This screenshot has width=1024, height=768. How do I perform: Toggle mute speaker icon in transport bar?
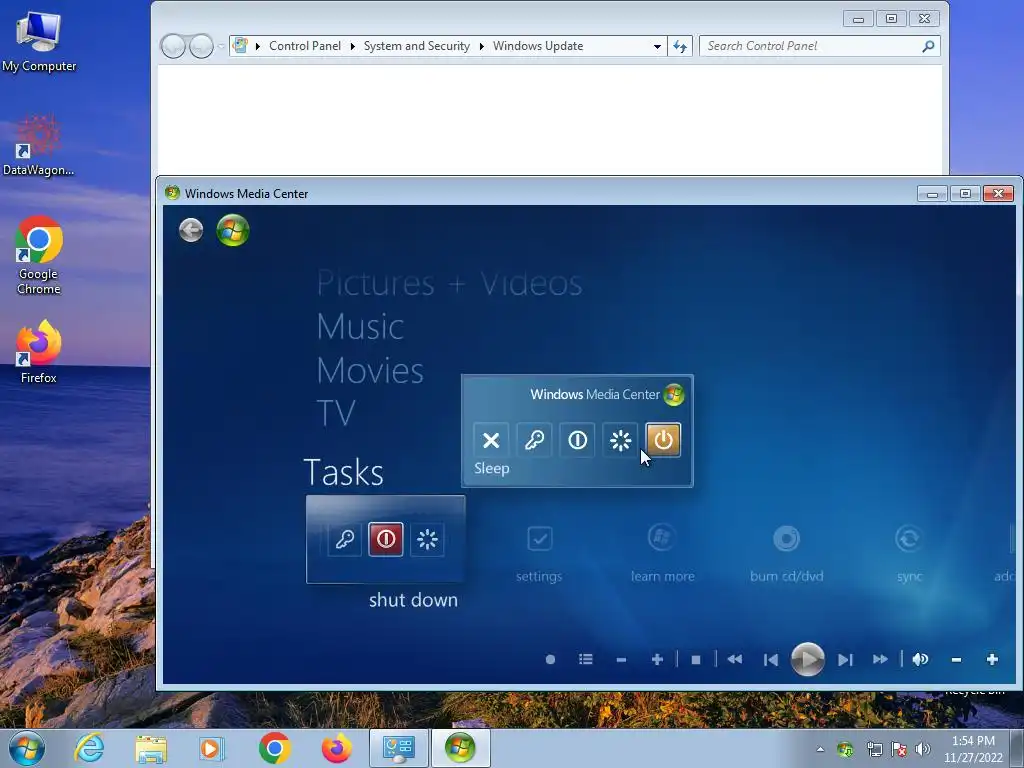coord(920,660)
